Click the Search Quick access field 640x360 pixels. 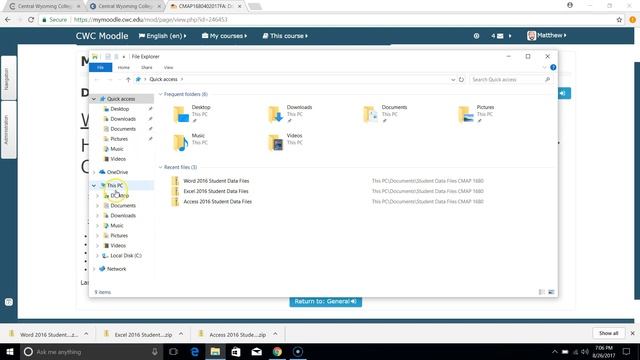tap(507, 80)
